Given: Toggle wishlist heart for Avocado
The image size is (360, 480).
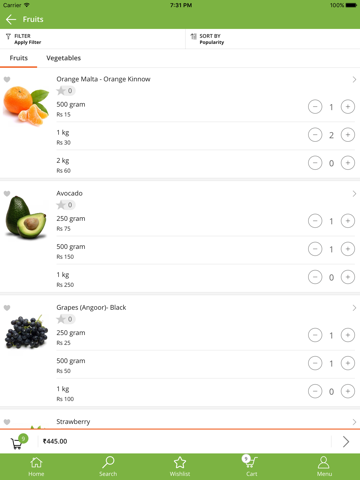Looking at the screenshot, I should click(7, 194).
